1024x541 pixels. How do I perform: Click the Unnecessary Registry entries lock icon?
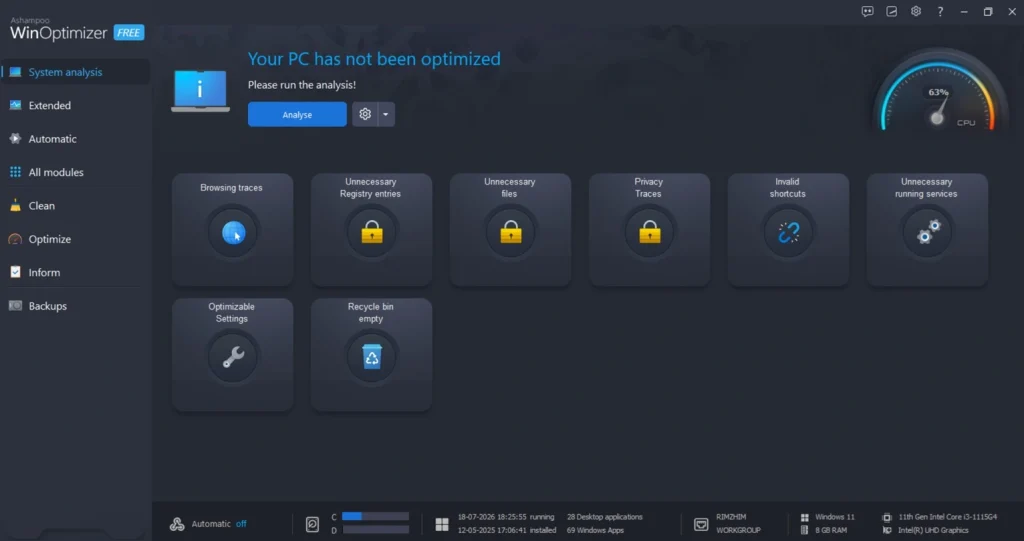(372, 231)
